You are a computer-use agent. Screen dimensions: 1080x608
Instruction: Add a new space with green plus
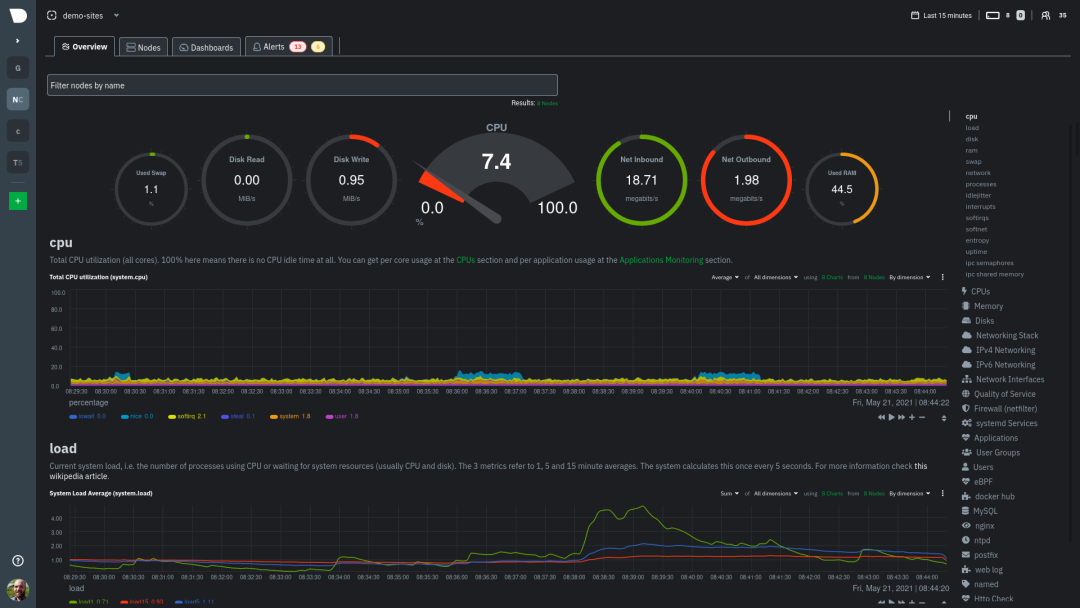click(x=18, y=201)
